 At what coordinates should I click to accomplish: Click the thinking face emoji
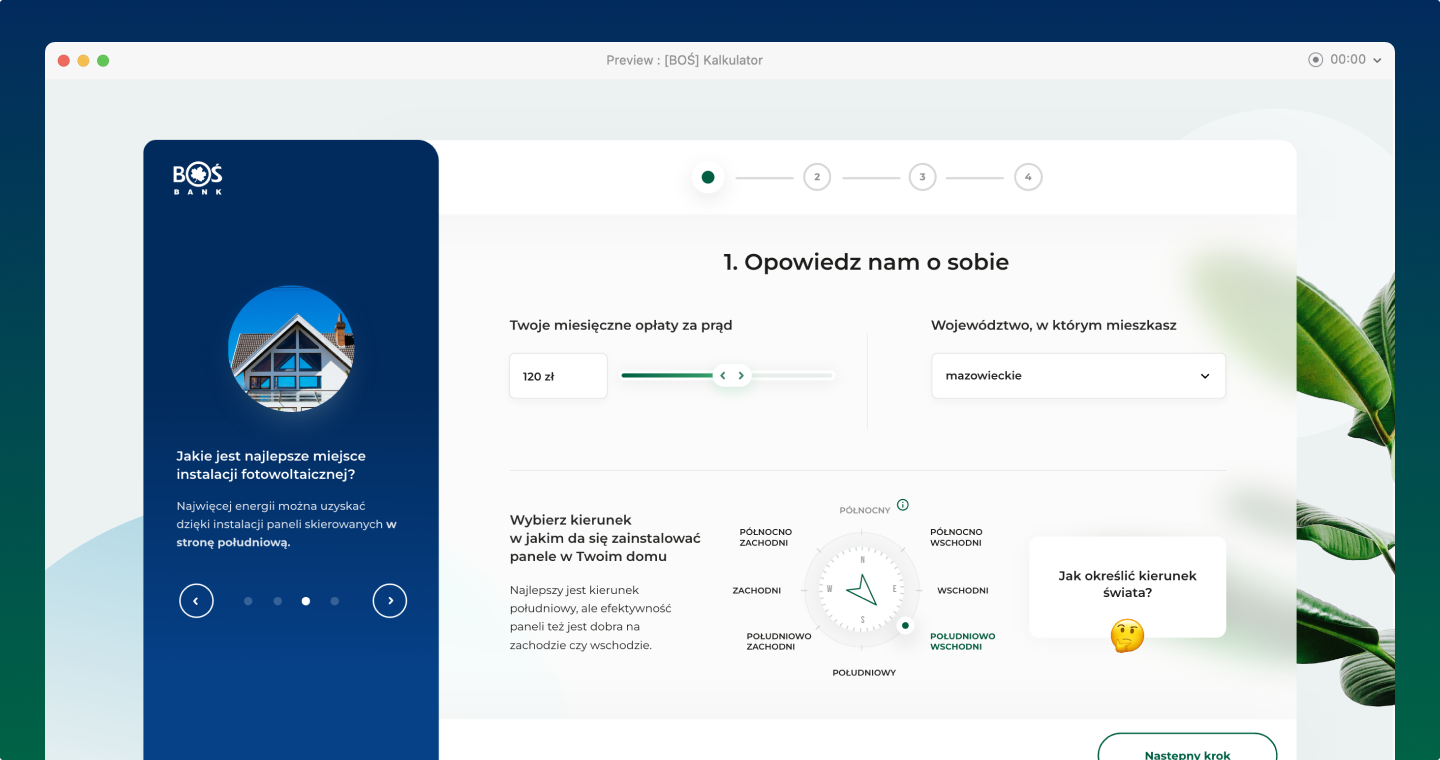[1127, 636]
